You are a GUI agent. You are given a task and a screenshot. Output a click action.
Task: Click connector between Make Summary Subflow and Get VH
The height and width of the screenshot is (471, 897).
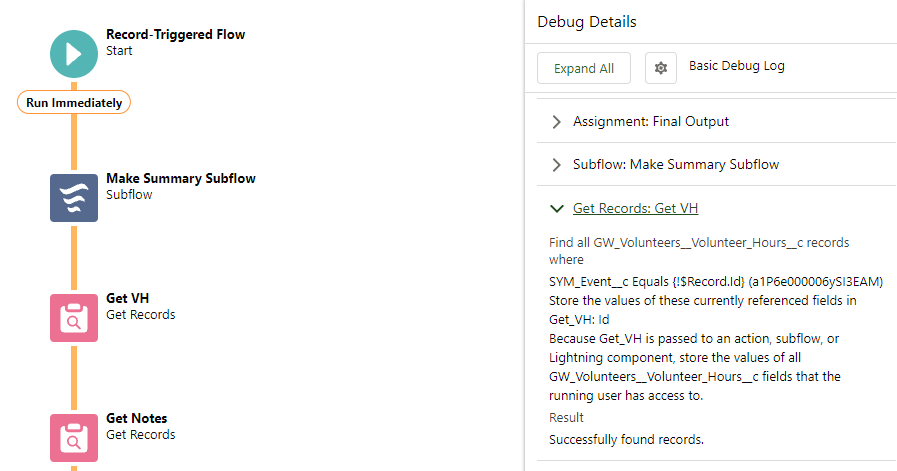point(74,258)
